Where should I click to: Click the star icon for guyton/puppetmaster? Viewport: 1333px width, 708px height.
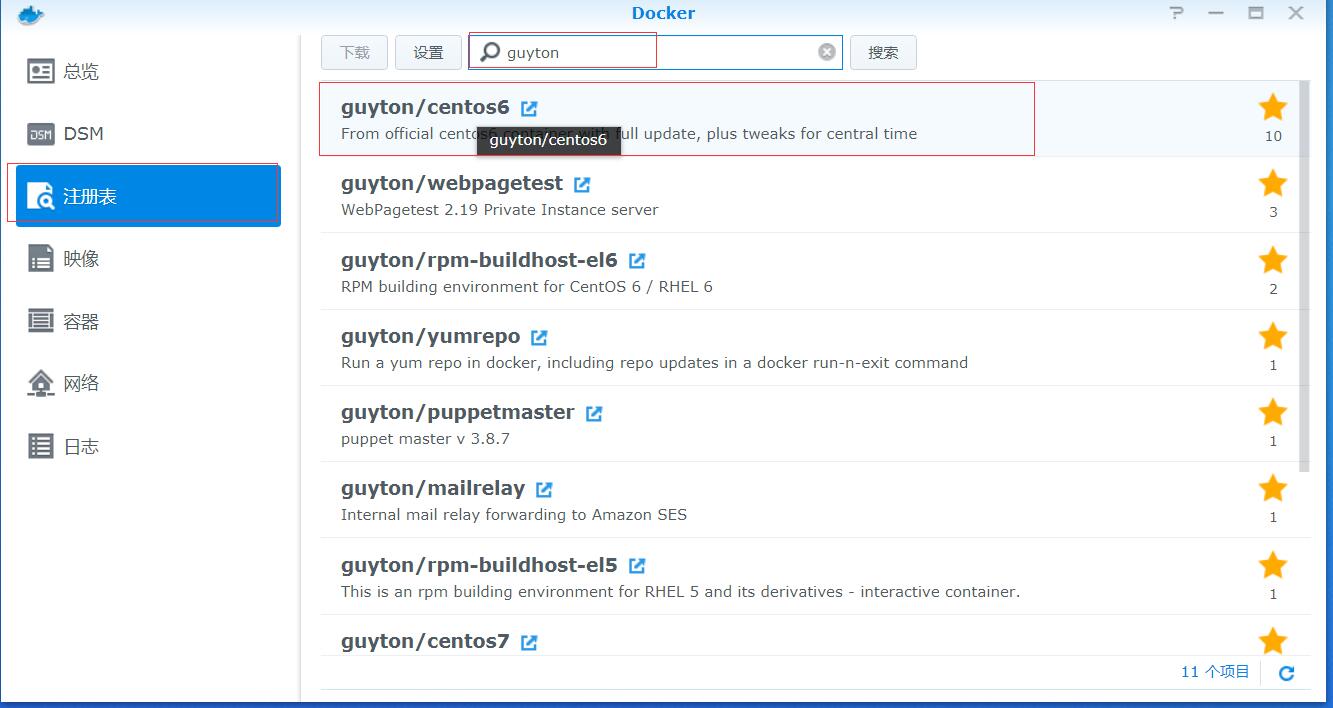click(1273, 412)
